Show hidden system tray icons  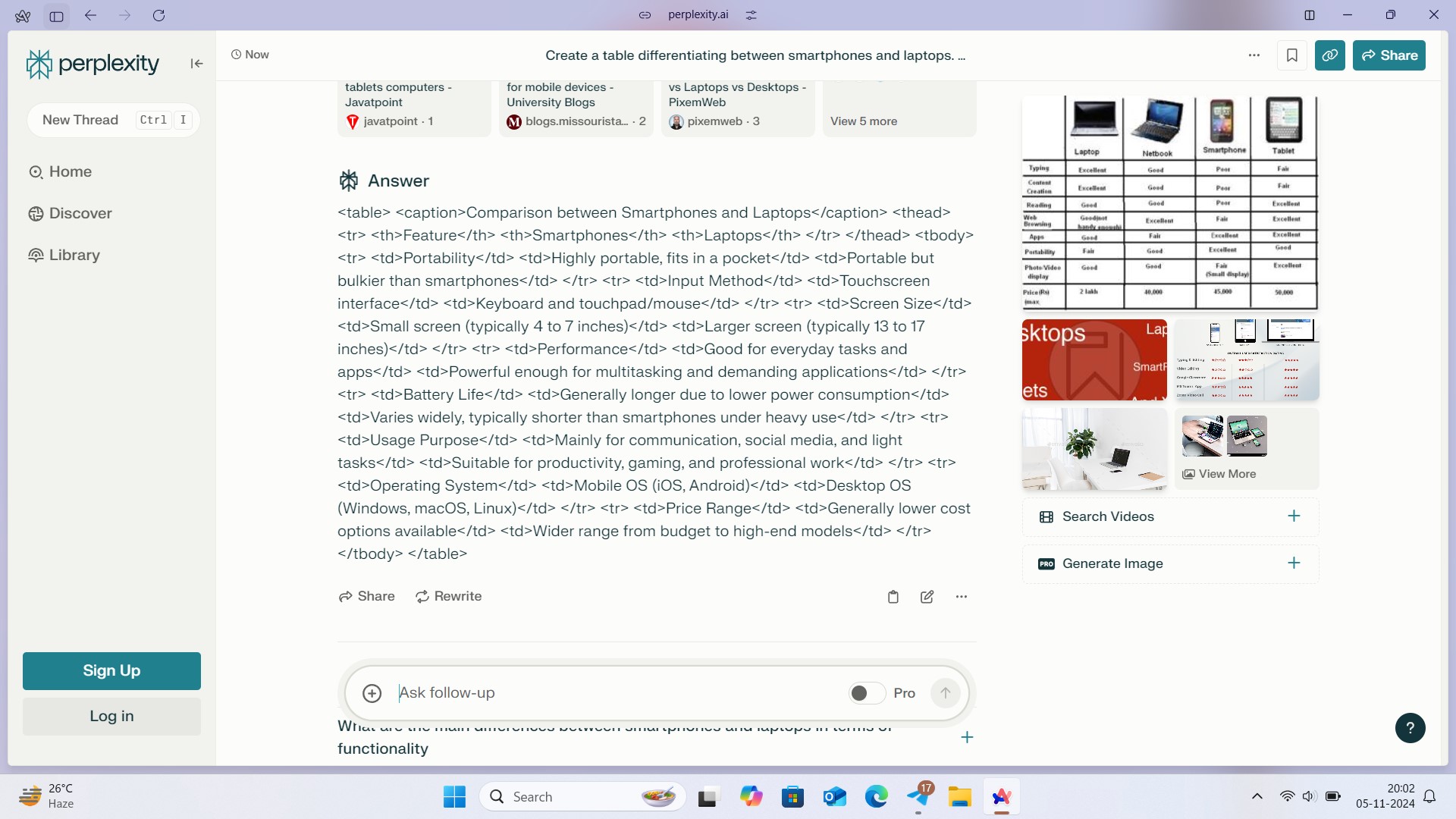click(x=1257, y=796)
